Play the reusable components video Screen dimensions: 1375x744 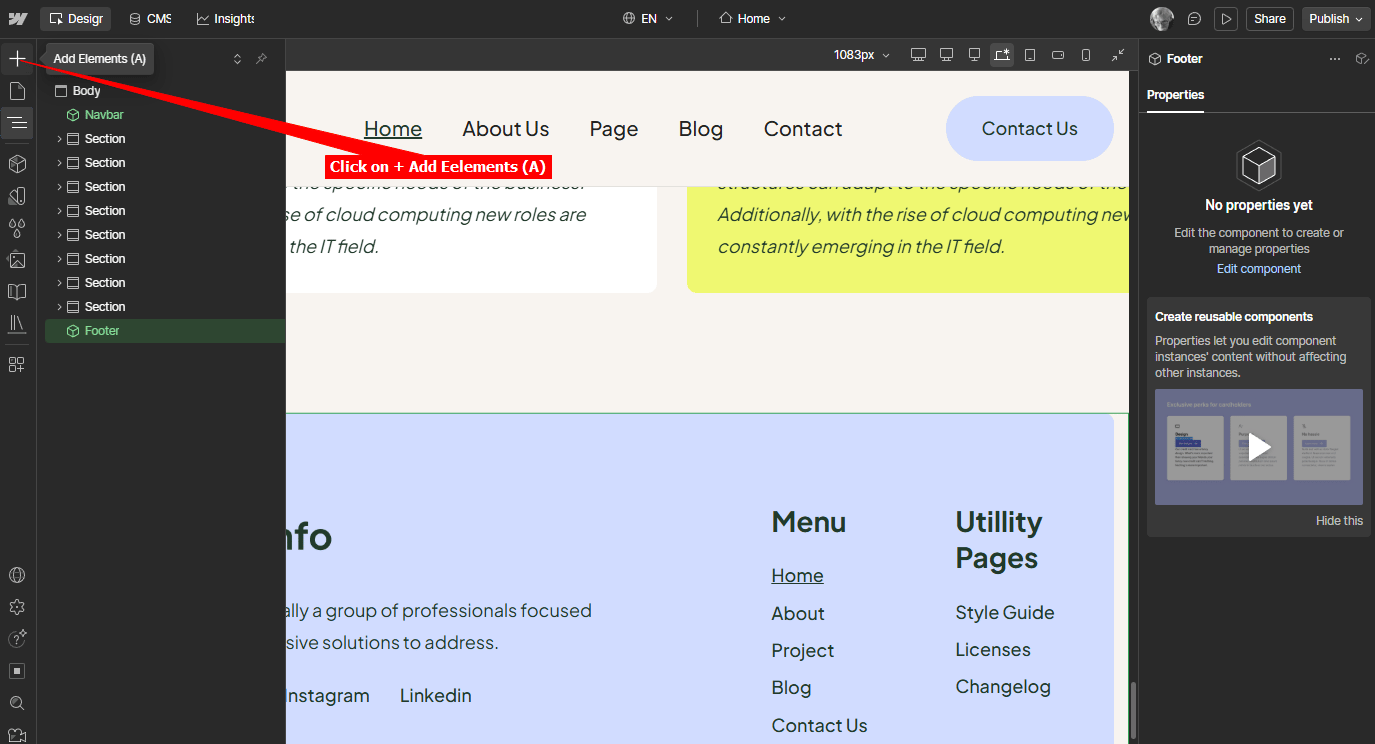pyautogui.click(x=1259, y=447)
